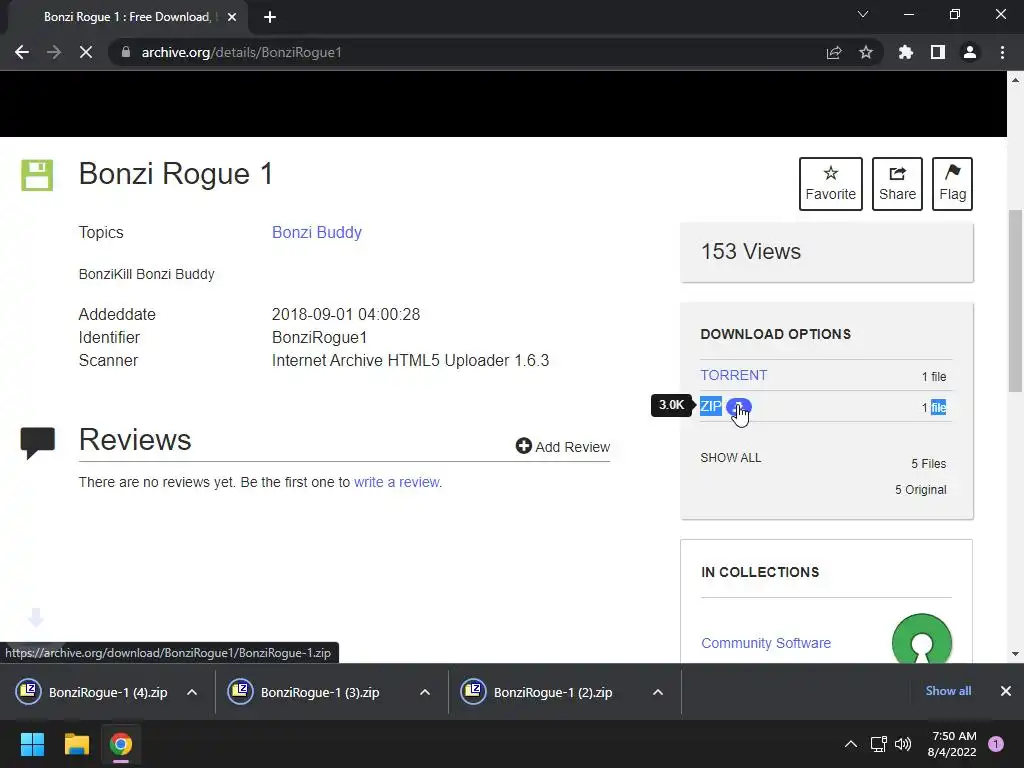Flag this item

pos(952,184)
